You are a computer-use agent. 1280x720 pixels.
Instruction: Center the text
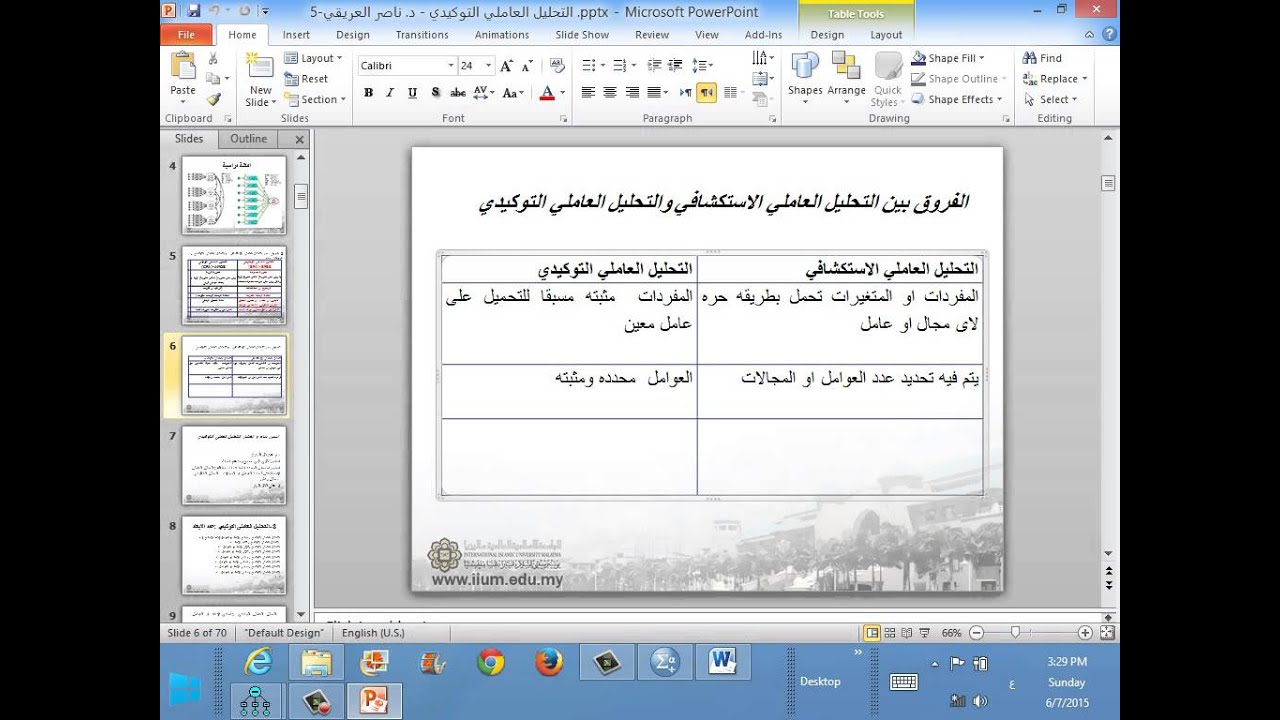(609, 92)
